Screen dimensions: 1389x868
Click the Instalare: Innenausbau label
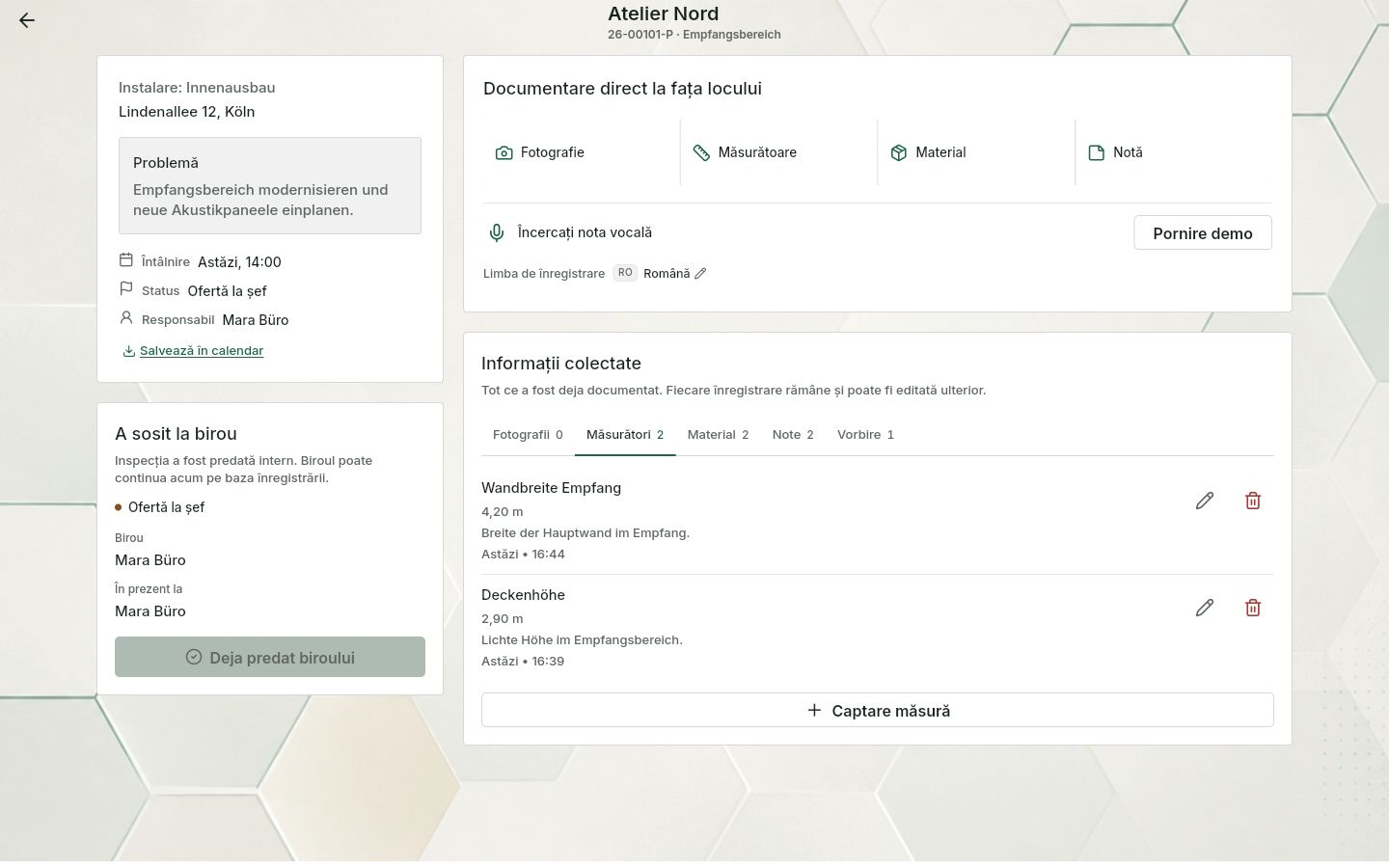[197, 88]
